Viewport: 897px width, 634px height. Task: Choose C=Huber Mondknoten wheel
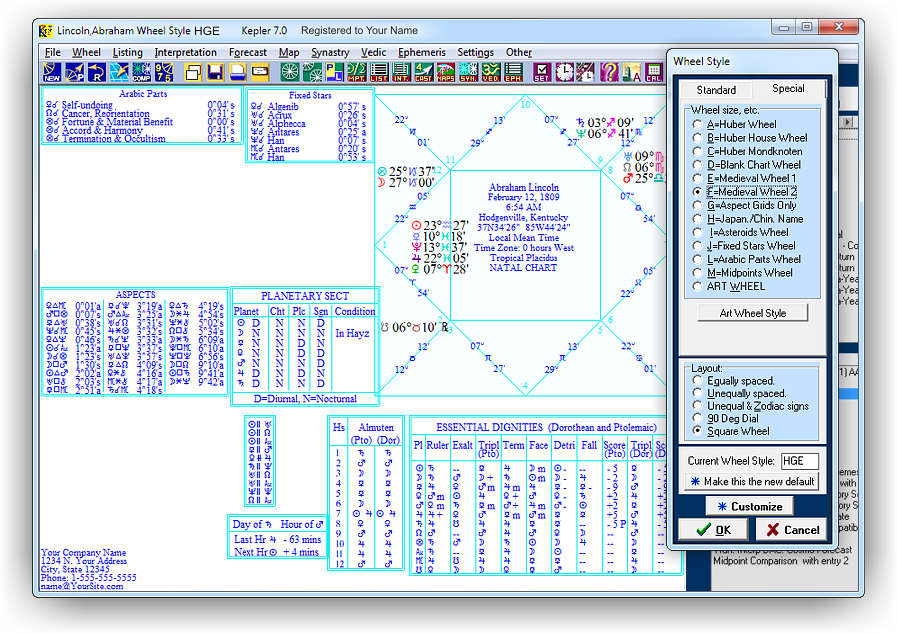coord(697,152)
